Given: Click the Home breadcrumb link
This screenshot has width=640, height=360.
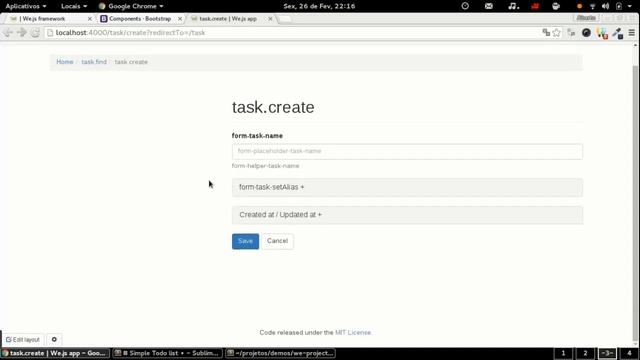Looking at the screenshot, I should click(x=64, y=62).
